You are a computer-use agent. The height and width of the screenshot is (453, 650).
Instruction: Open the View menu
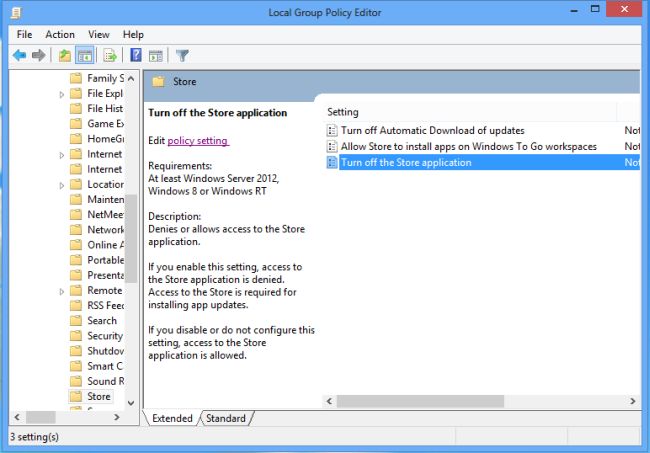coord(99,34)
